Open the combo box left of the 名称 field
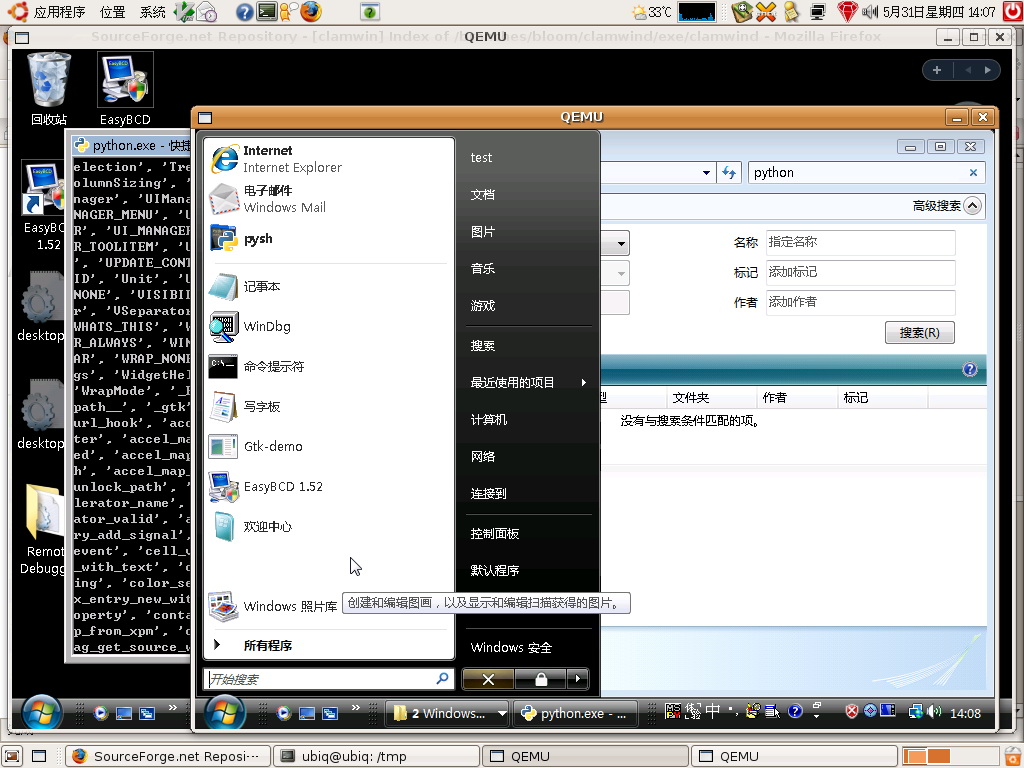This screenshot has width=1024, height=768. [615, 244]
